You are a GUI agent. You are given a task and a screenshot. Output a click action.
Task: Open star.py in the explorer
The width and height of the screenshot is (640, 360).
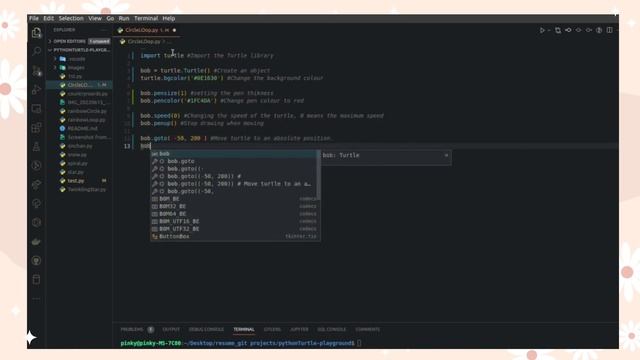(79, 172)
